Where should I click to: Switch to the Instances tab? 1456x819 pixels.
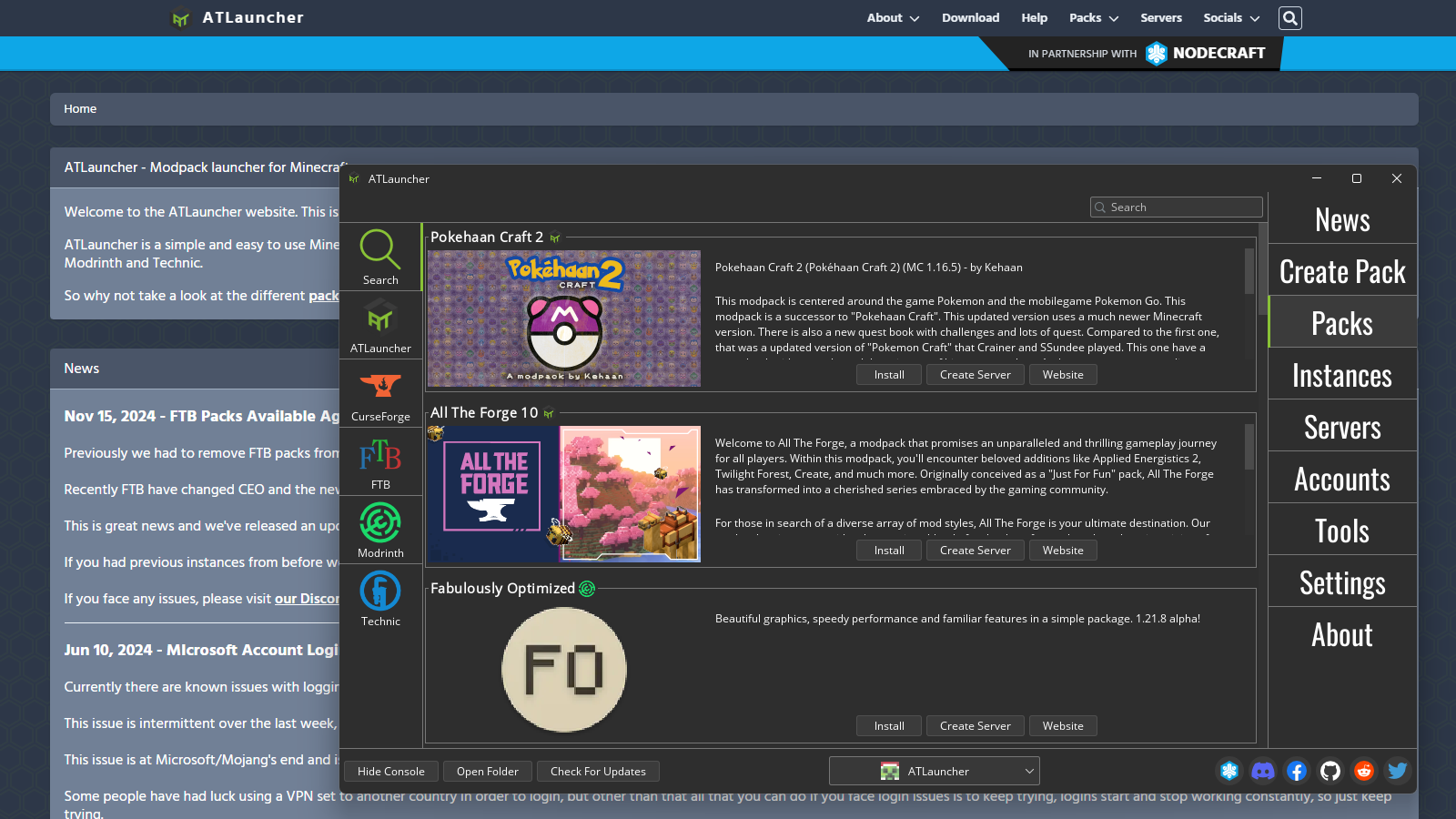point(1342,375)
